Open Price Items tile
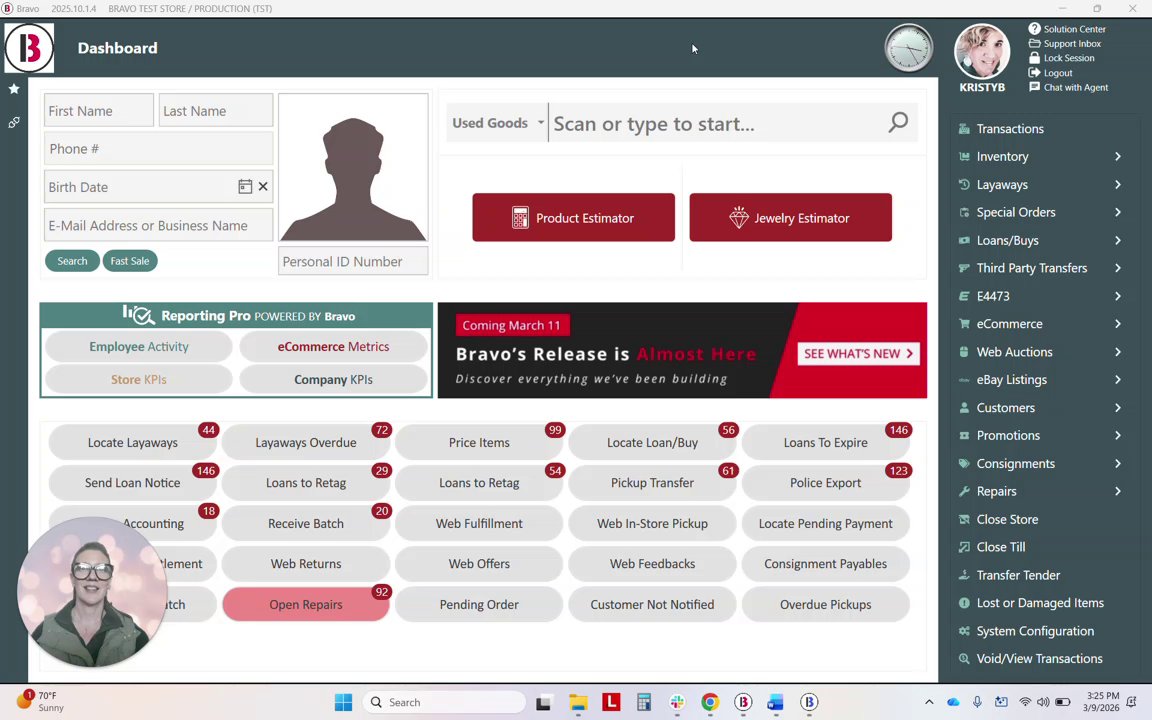The image size is (1152, 720). click(x=479, y=442)
